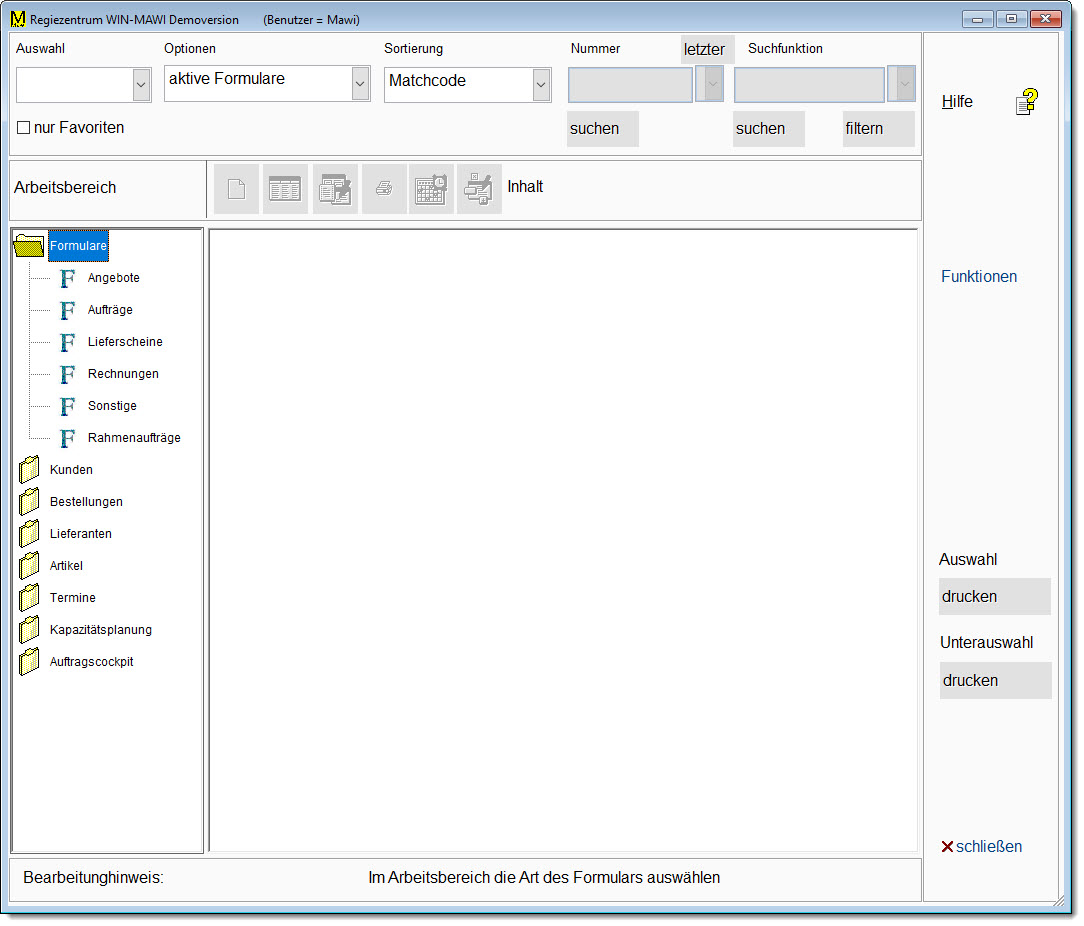Click drucken button under Unterauswahl

coord(995,681)
